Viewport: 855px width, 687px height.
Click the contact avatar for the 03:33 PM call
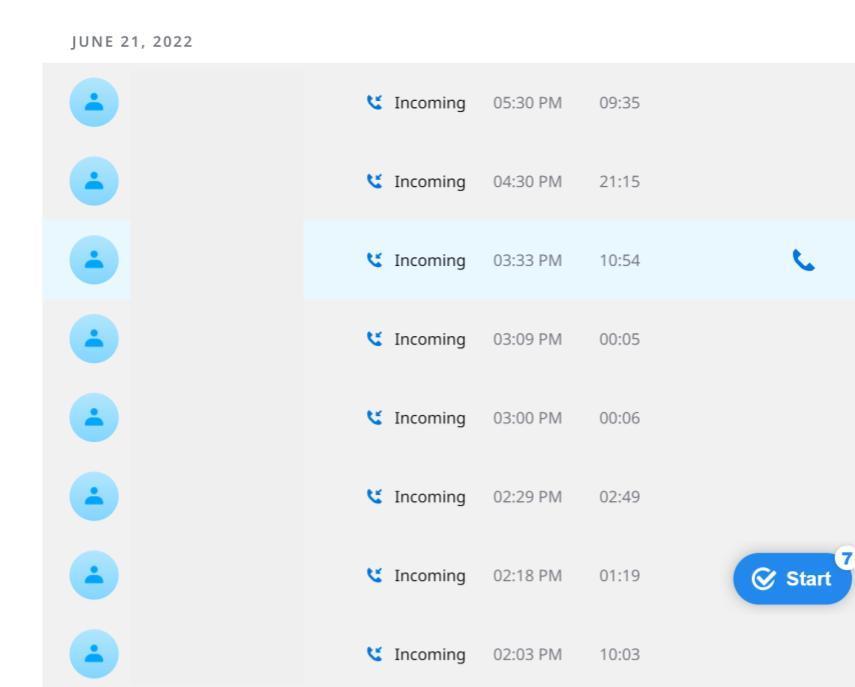93,260
